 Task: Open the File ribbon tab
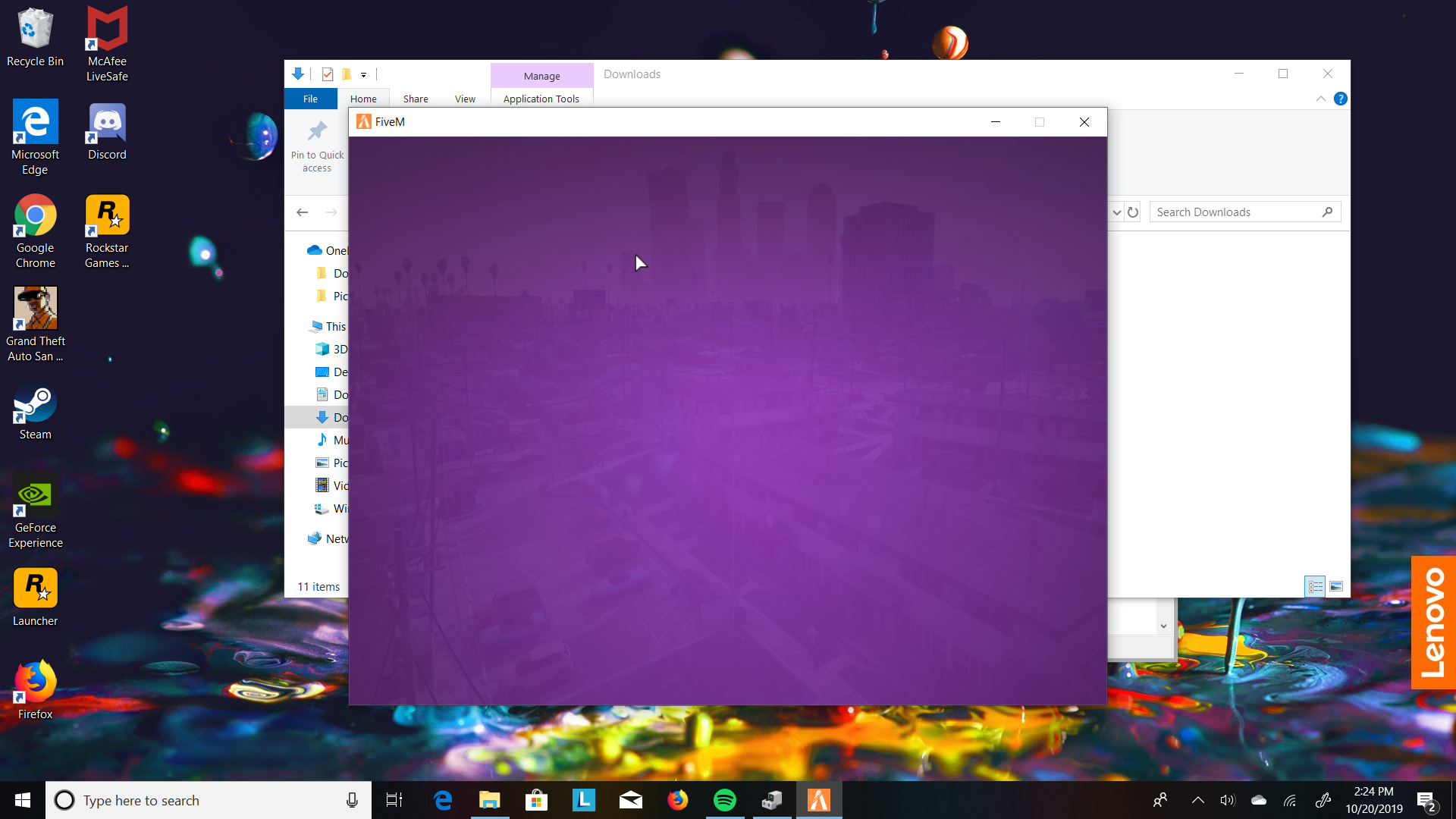point(310,99)
